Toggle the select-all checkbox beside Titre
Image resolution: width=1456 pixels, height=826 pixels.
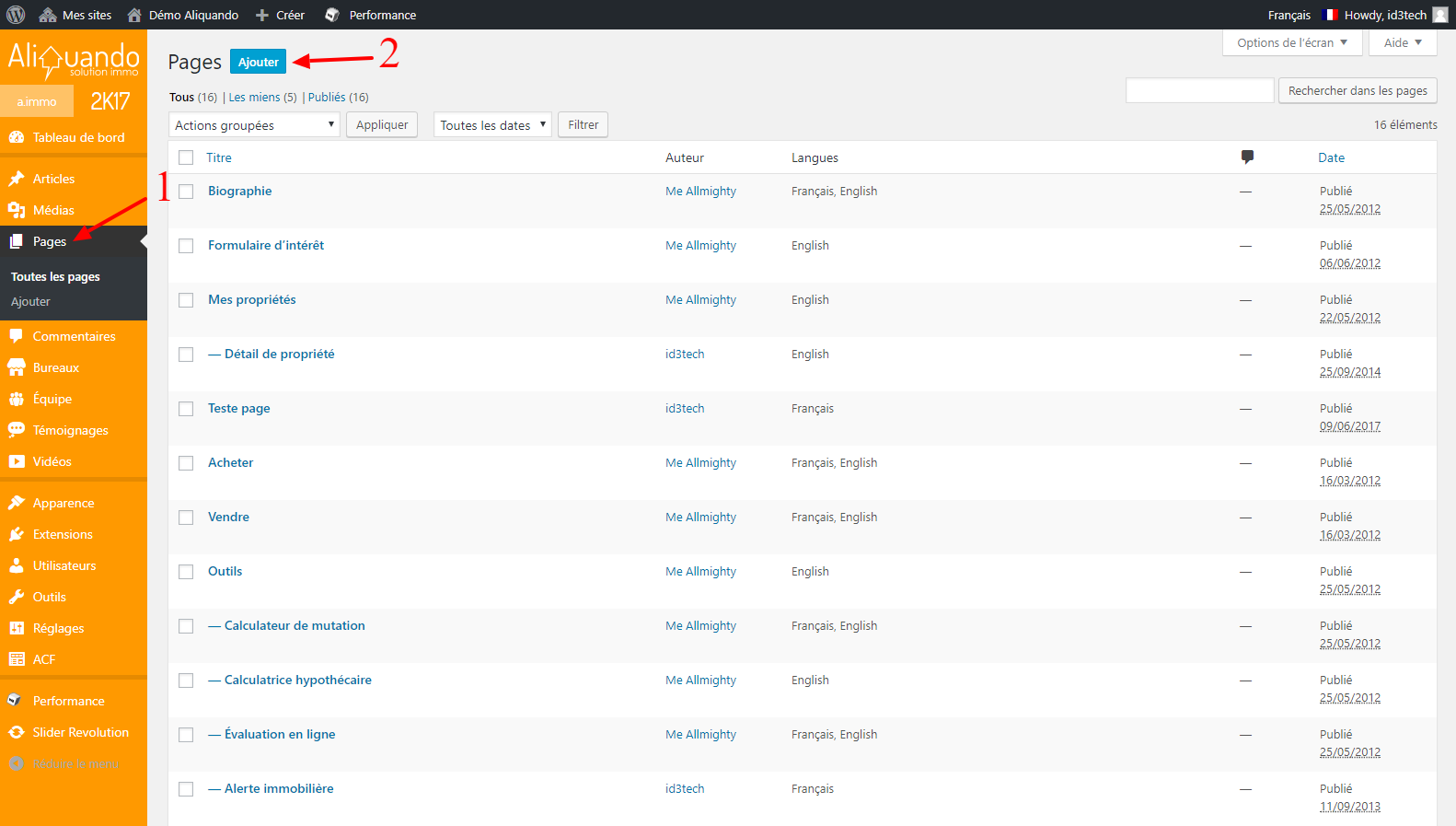tap(186, 157)
